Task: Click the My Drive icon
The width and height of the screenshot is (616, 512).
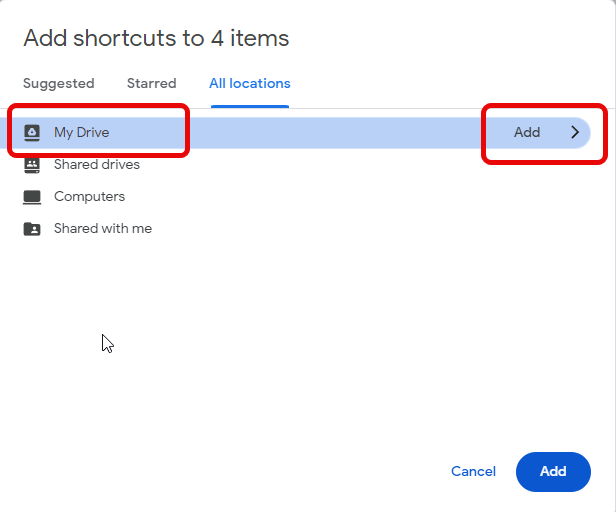Action: coord(32,132)
